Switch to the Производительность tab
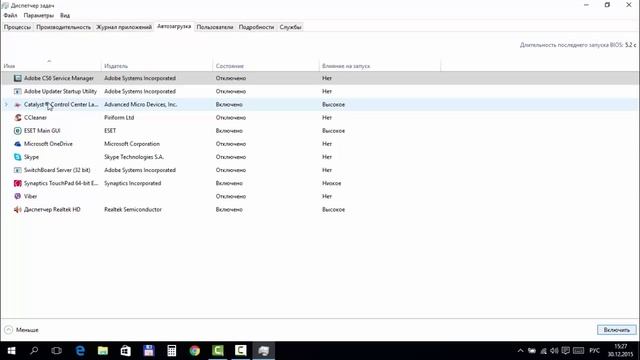The height and width of the screenshot is (360, 640). coord(64,27)
